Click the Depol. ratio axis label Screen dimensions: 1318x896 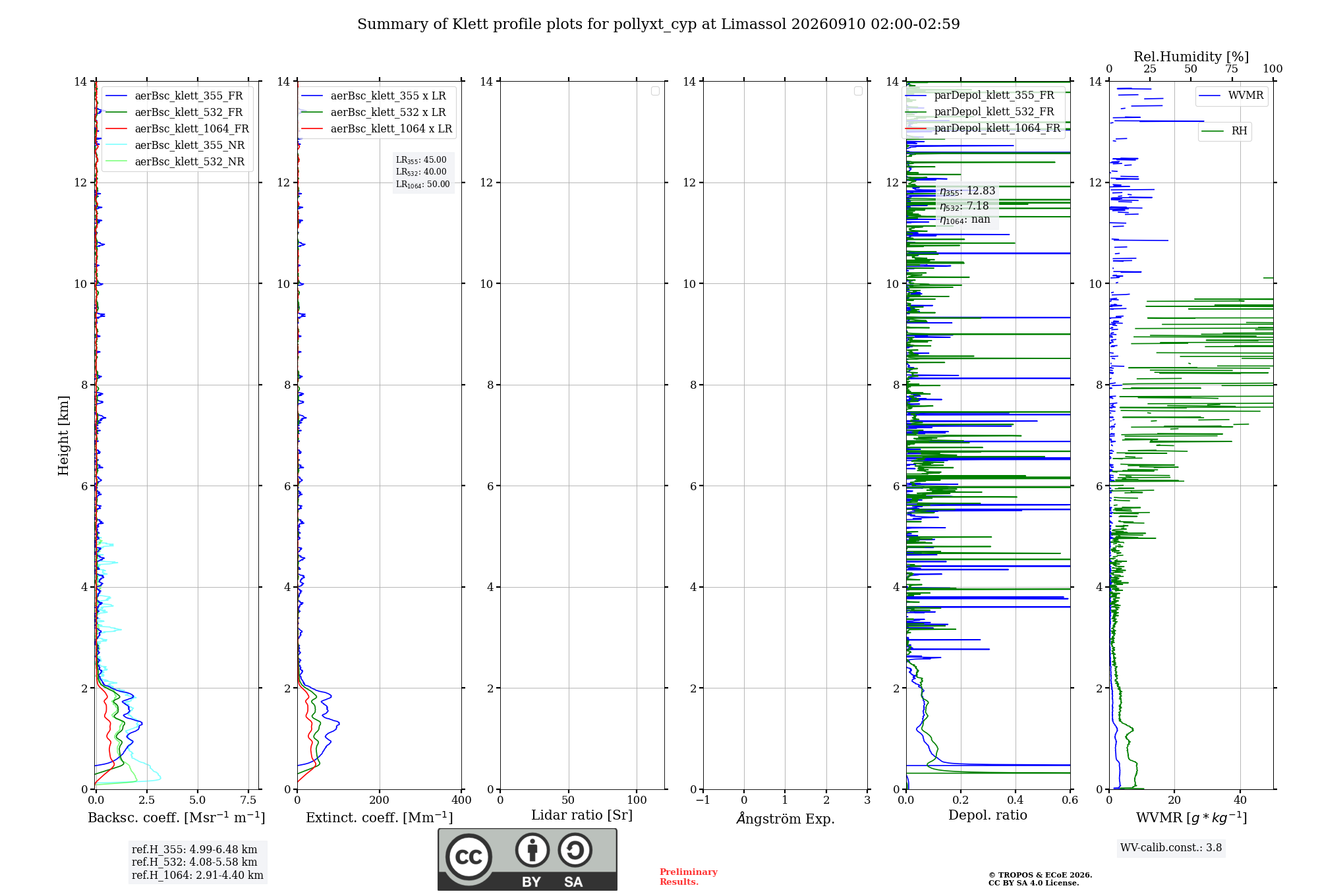(x=988, y=816)
